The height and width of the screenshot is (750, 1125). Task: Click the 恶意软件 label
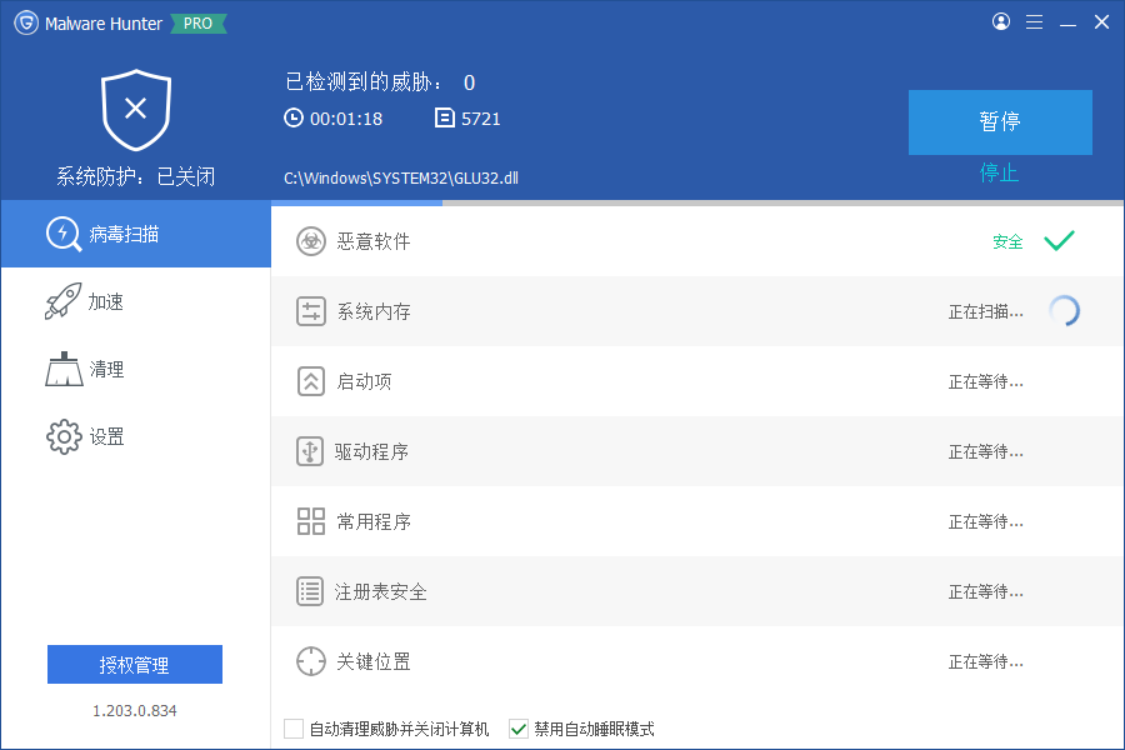click(373, 241)
